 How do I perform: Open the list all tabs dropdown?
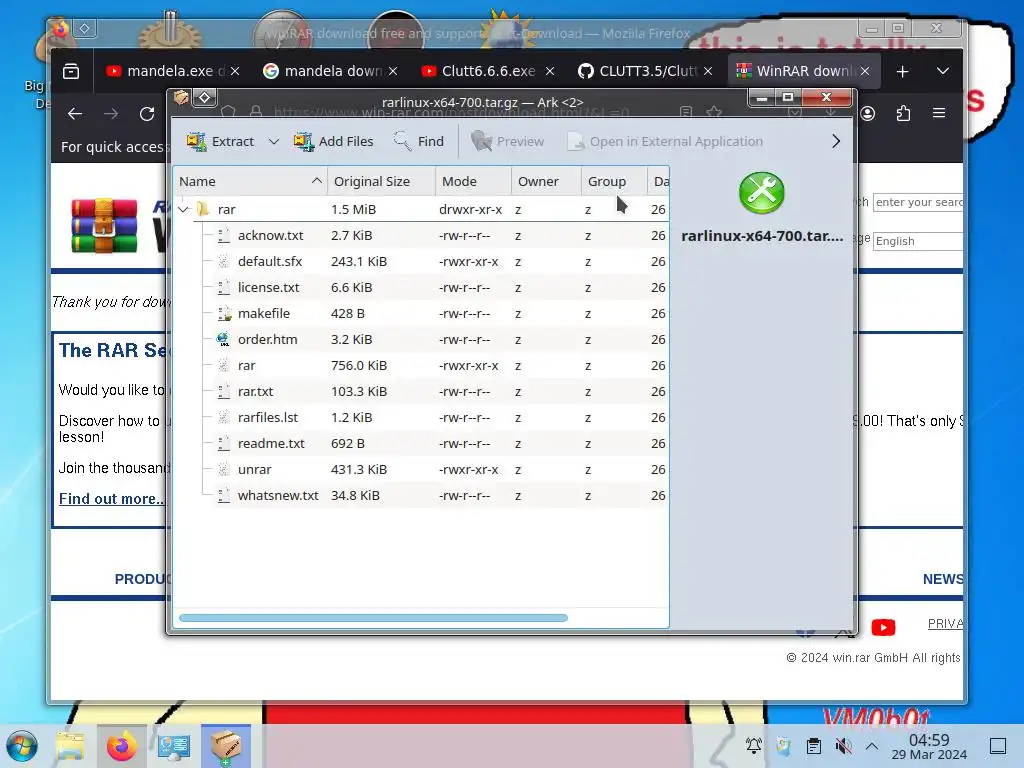[x=942, y=71]
